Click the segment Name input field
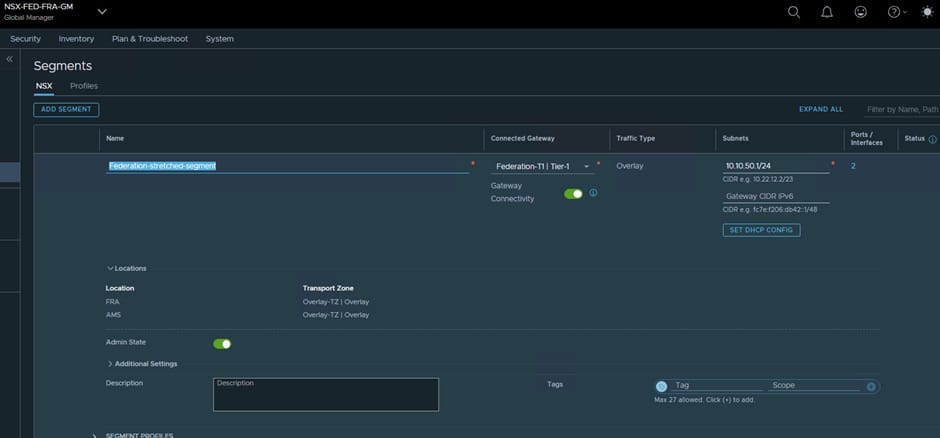 (288, 166)
